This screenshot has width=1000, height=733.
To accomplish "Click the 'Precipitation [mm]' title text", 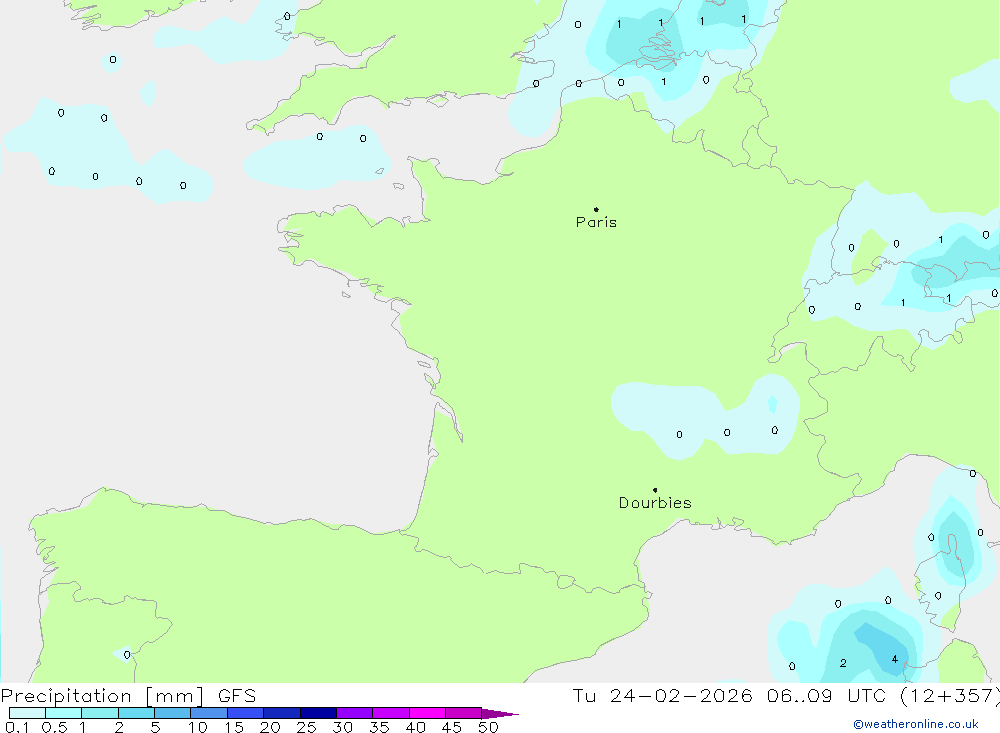I will click(x=102, y=696).
